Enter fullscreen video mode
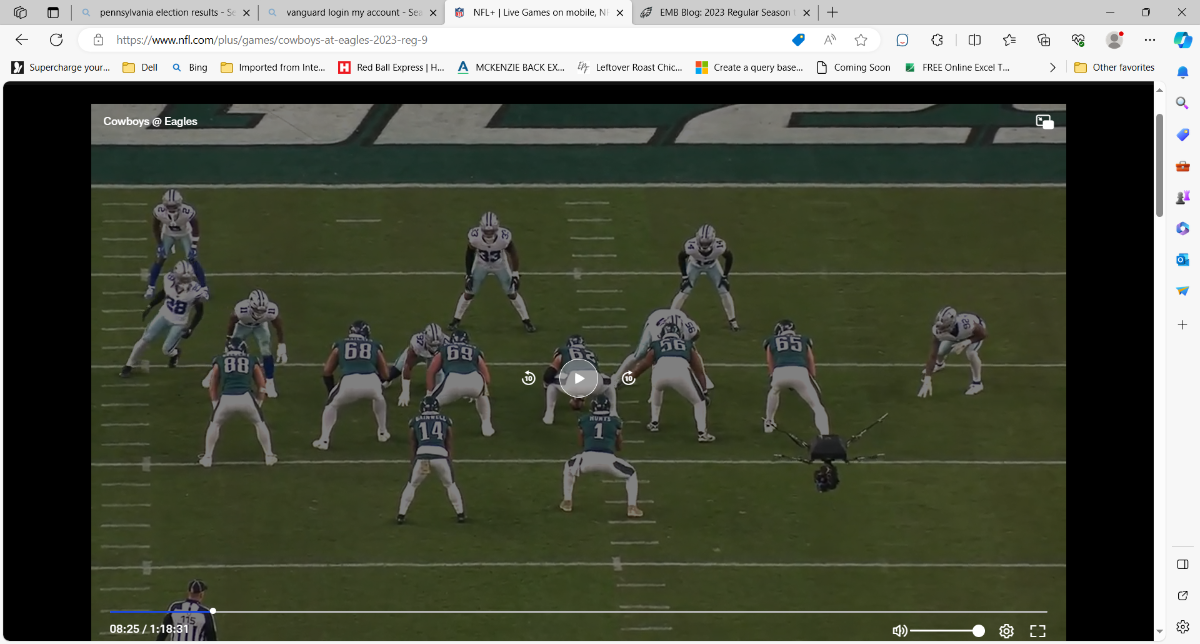 click(x=1037, y=631)
